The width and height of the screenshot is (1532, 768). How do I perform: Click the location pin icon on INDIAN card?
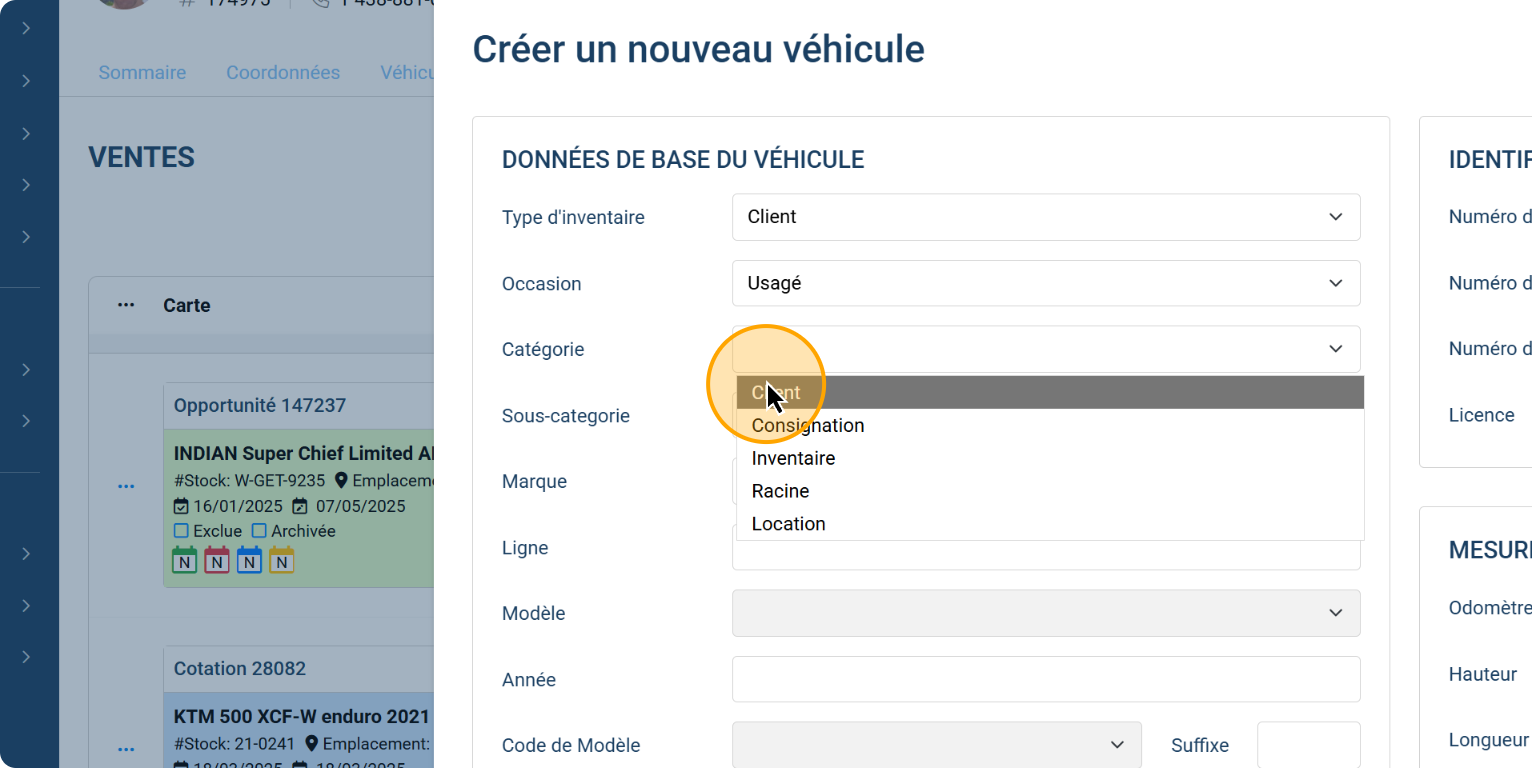341,481
